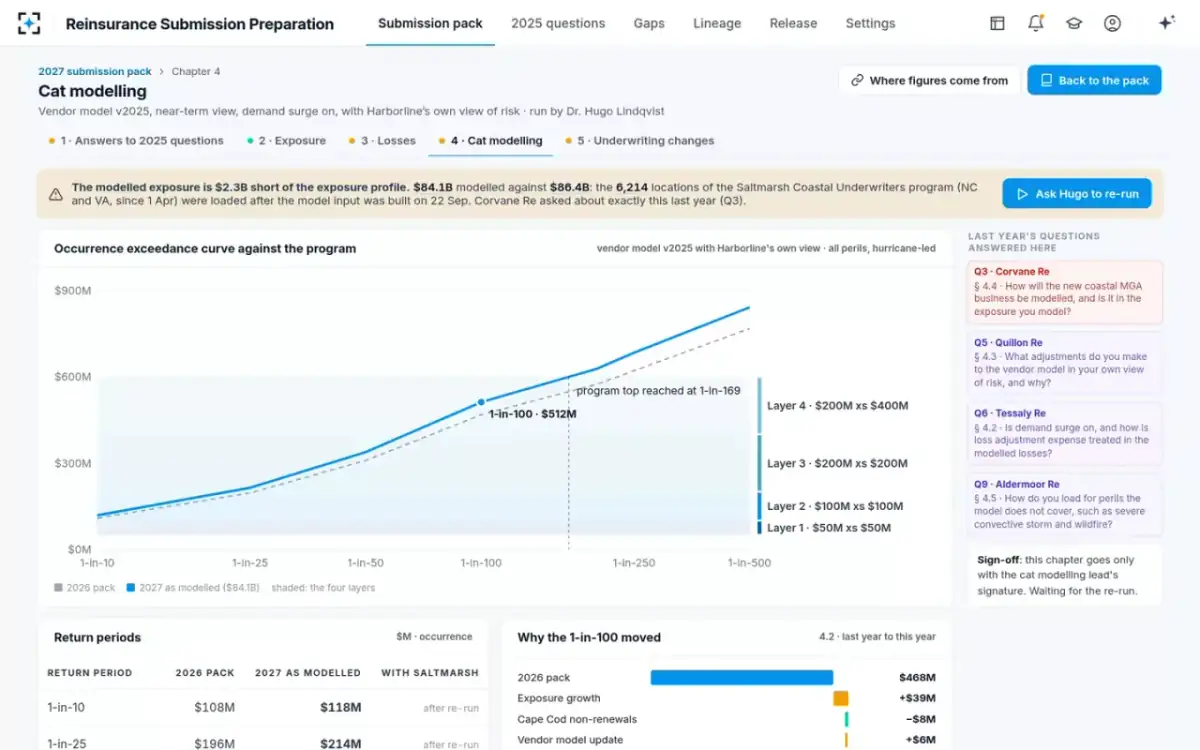Click the Vendor model update row label
This screenshot has width=1200, height=750.
pyautogui.click(x=570, y=740)
